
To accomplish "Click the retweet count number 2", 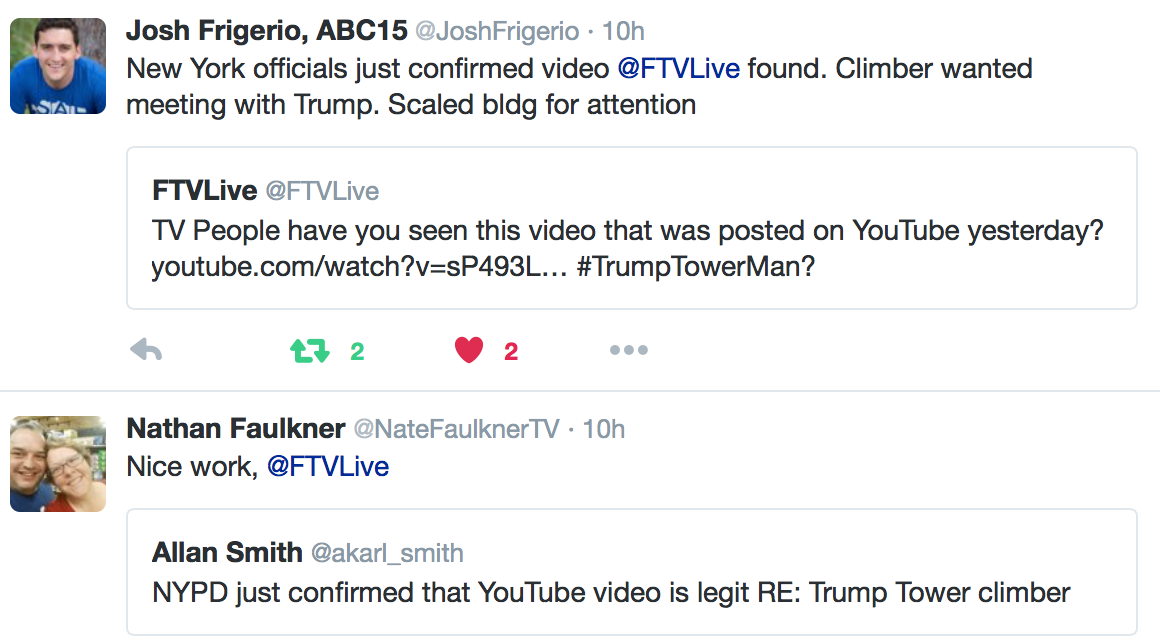I will point(357,352).
